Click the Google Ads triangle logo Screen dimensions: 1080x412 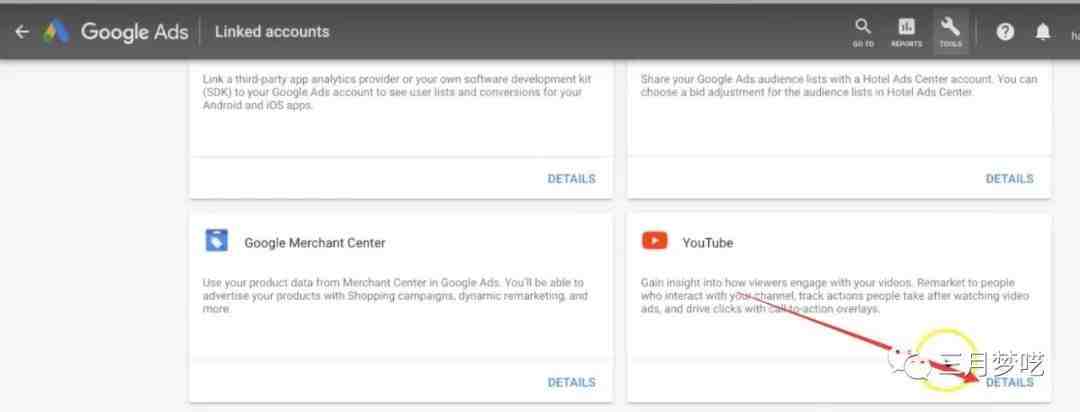pyautogui.click(x=56, y=32)
